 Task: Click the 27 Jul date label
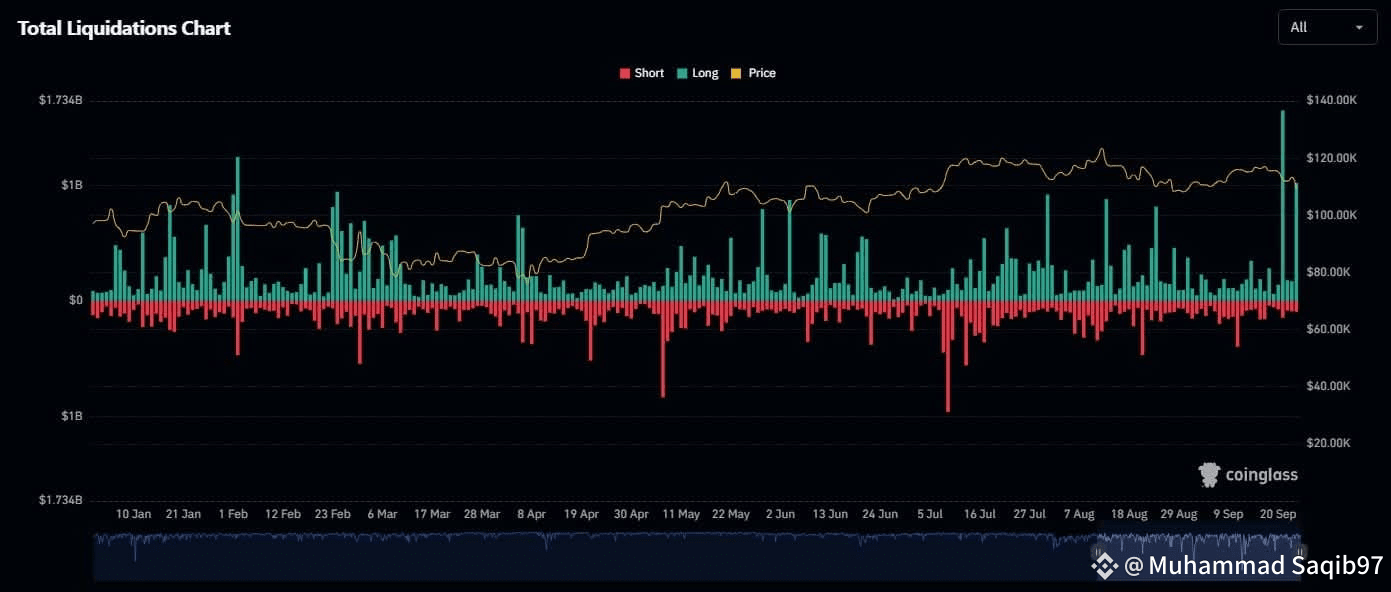pos(1029,514)
